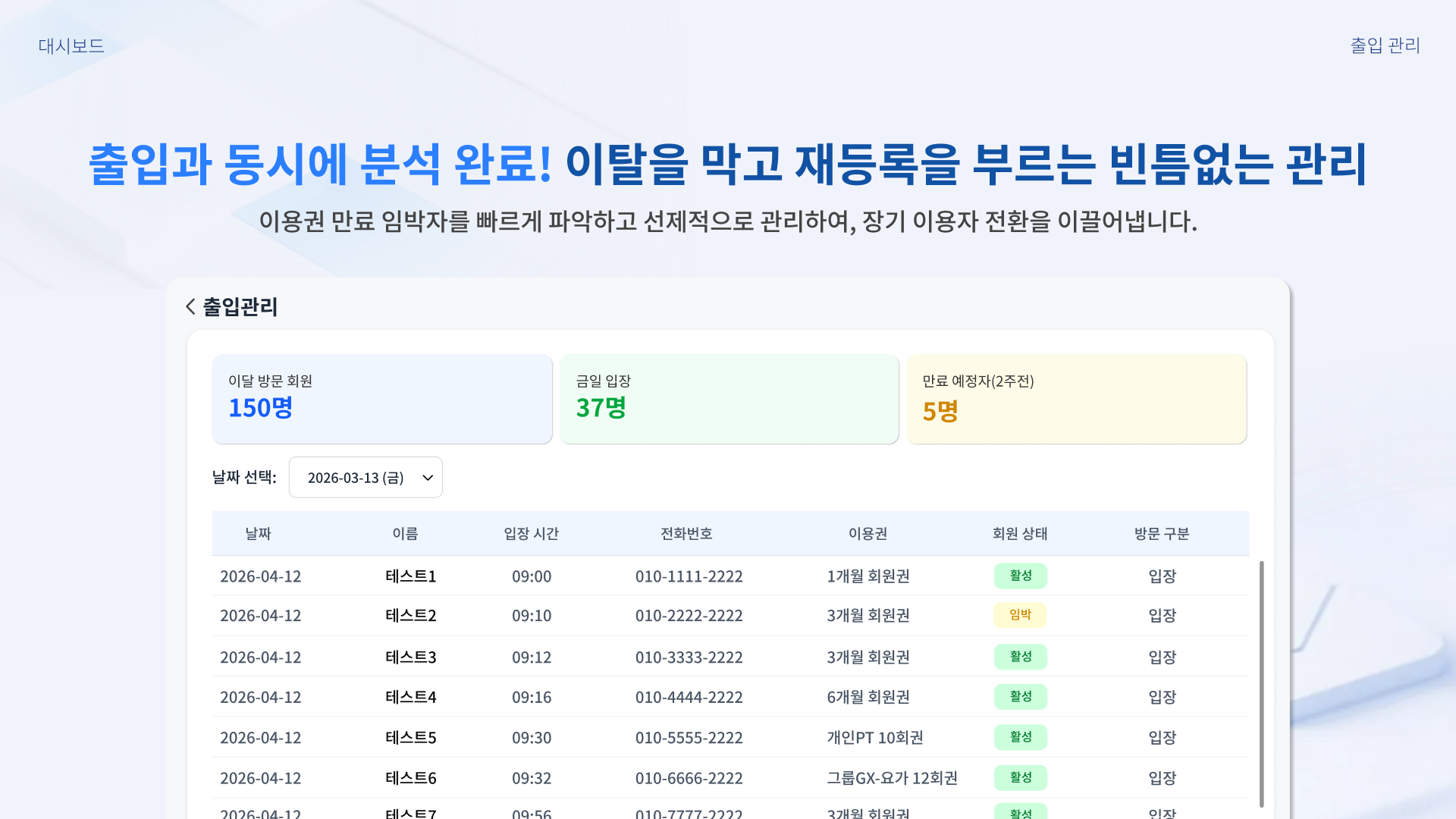The width and height of the screenshot is (1456, 819).
Task: Click the 임박 badge in 테스트2 row
Action: 1020,615
